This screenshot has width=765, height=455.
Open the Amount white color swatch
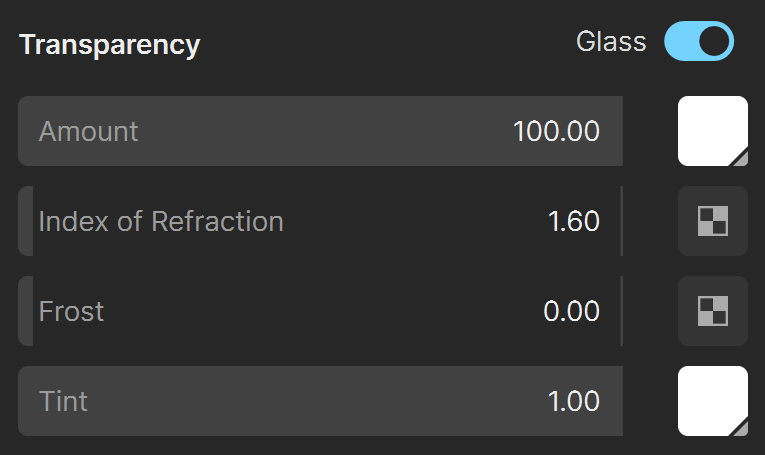click(x=713, y=131)
